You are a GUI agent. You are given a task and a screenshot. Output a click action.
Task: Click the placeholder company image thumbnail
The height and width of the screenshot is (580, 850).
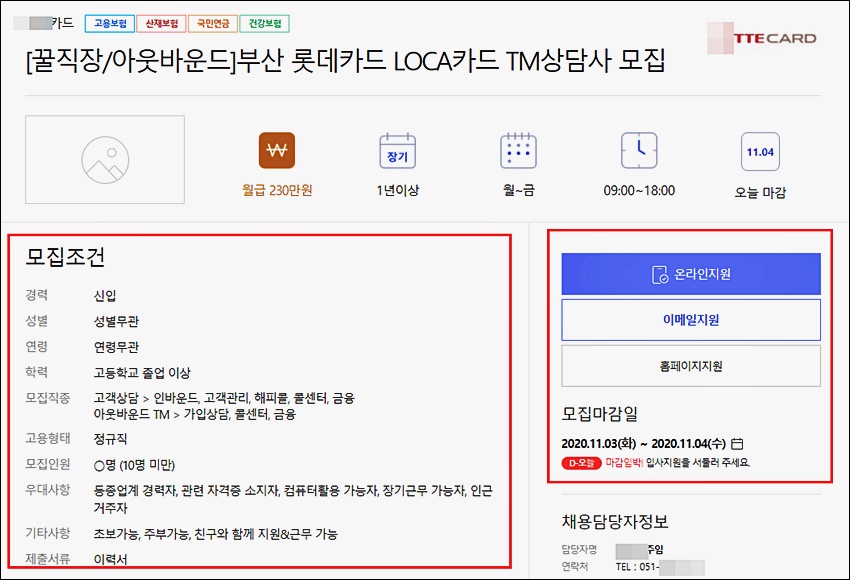[105, 159]
